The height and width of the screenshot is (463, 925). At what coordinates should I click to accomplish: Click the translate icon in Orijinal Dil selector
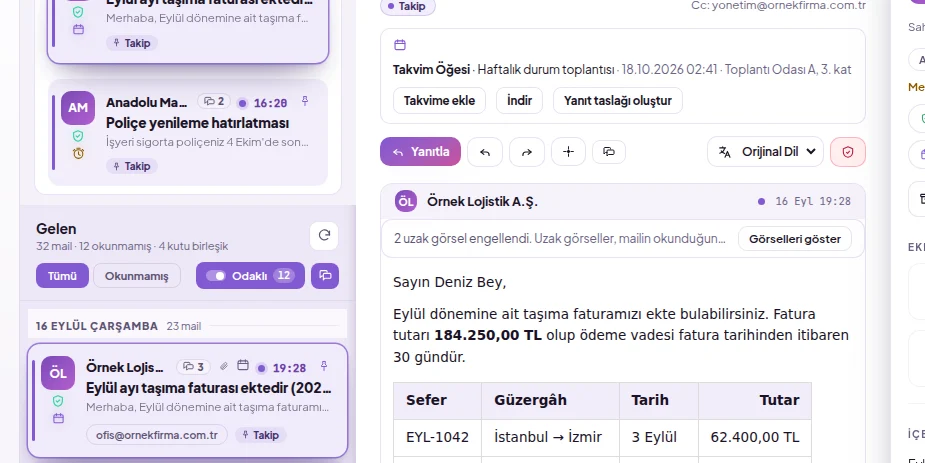724,152
